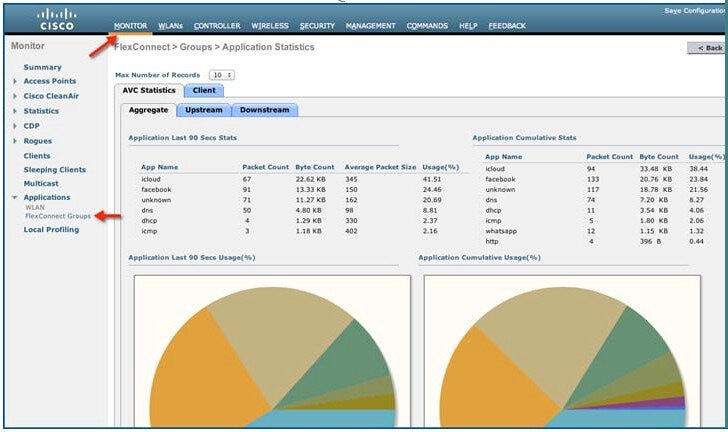Image resolution: width=728 pixels, height=432 pixels.
Task: Open the WLANs menu
Action: tap(170, 26)
